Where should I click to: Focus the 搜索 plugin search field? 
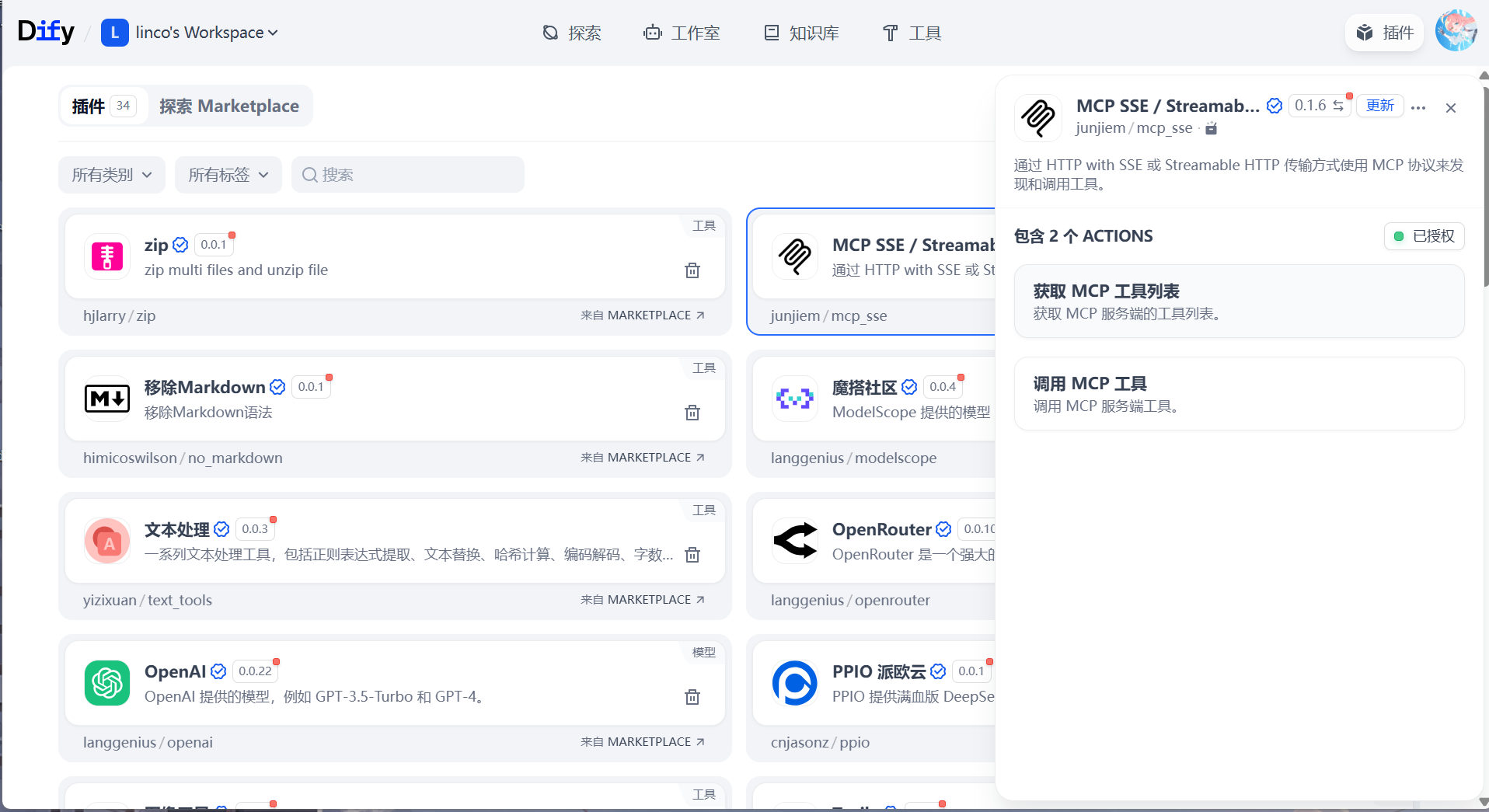coord(408,175)
